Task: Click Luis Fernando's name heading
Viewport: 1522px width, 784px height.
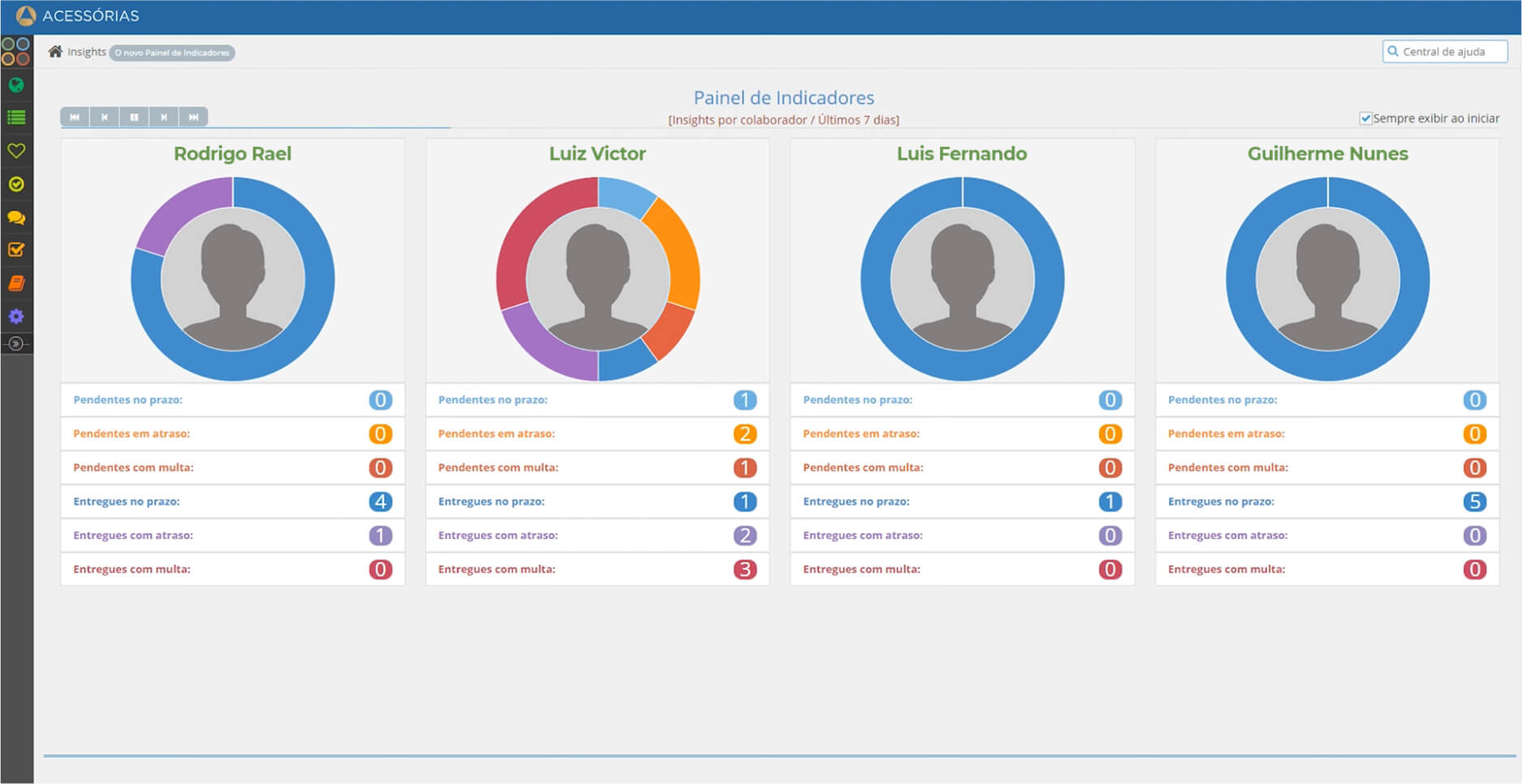Action: (962, 153)
